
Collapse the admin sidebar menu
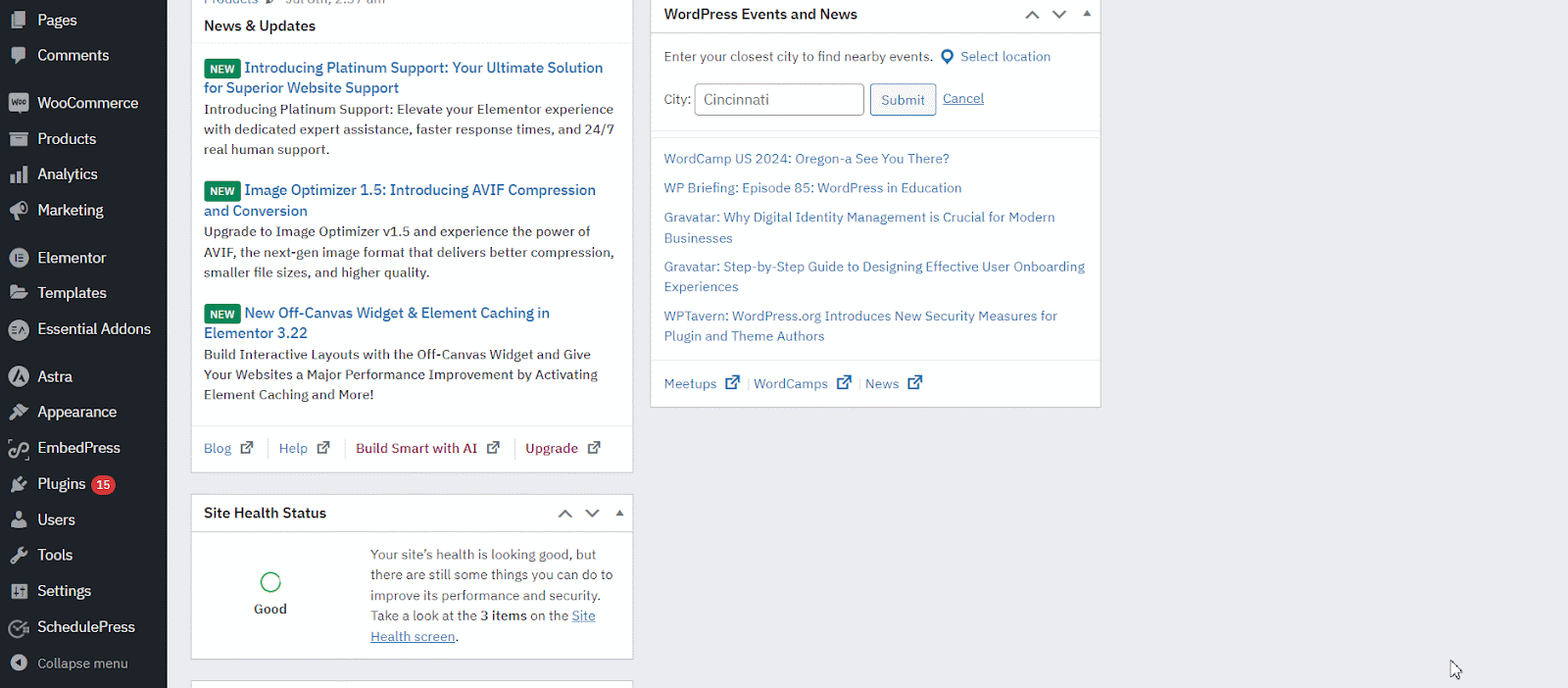[x=69, y=663]
